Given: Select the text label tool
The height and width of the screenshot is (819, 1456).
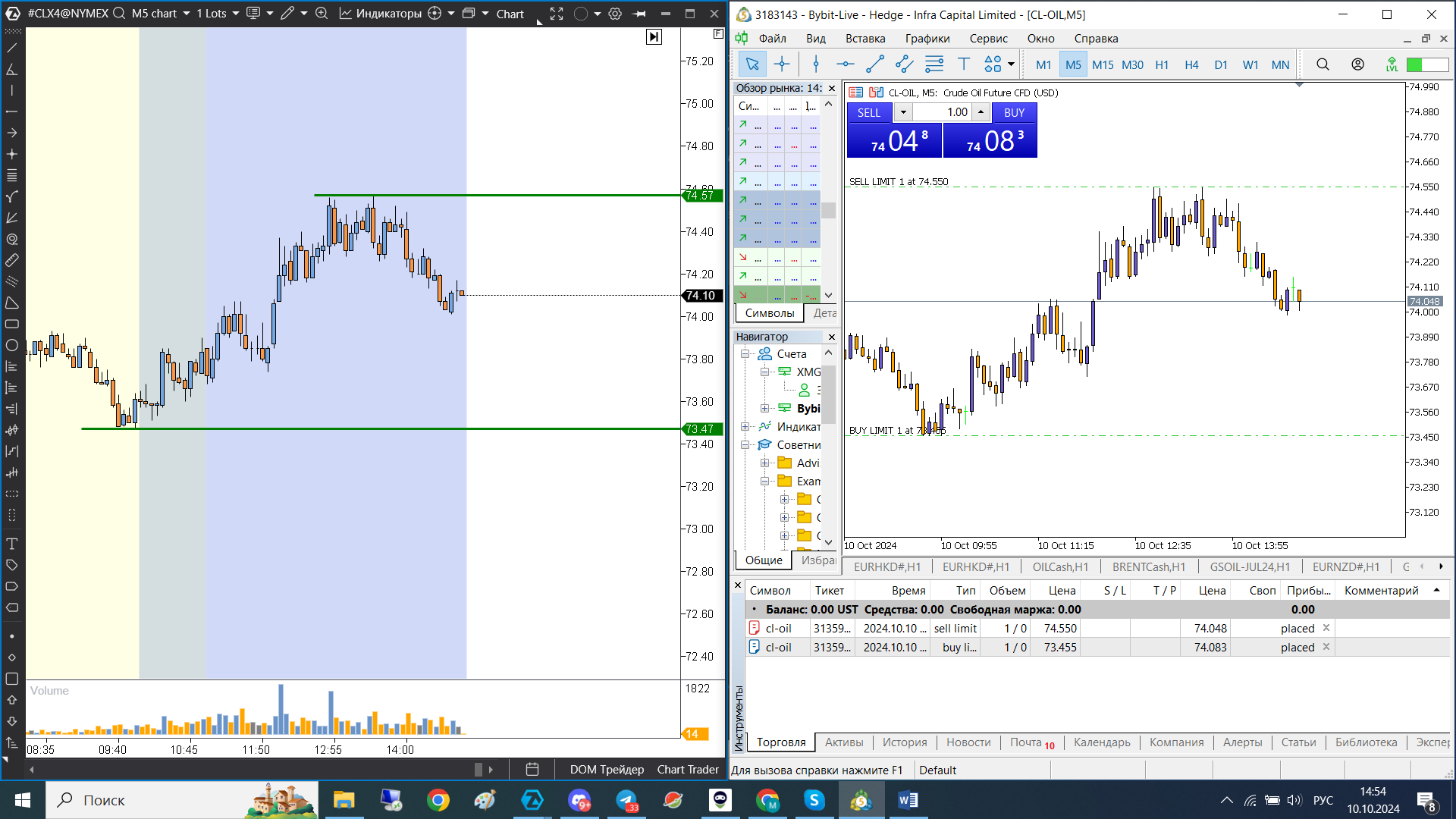Looking at the screenshot, I should point(964,64).
